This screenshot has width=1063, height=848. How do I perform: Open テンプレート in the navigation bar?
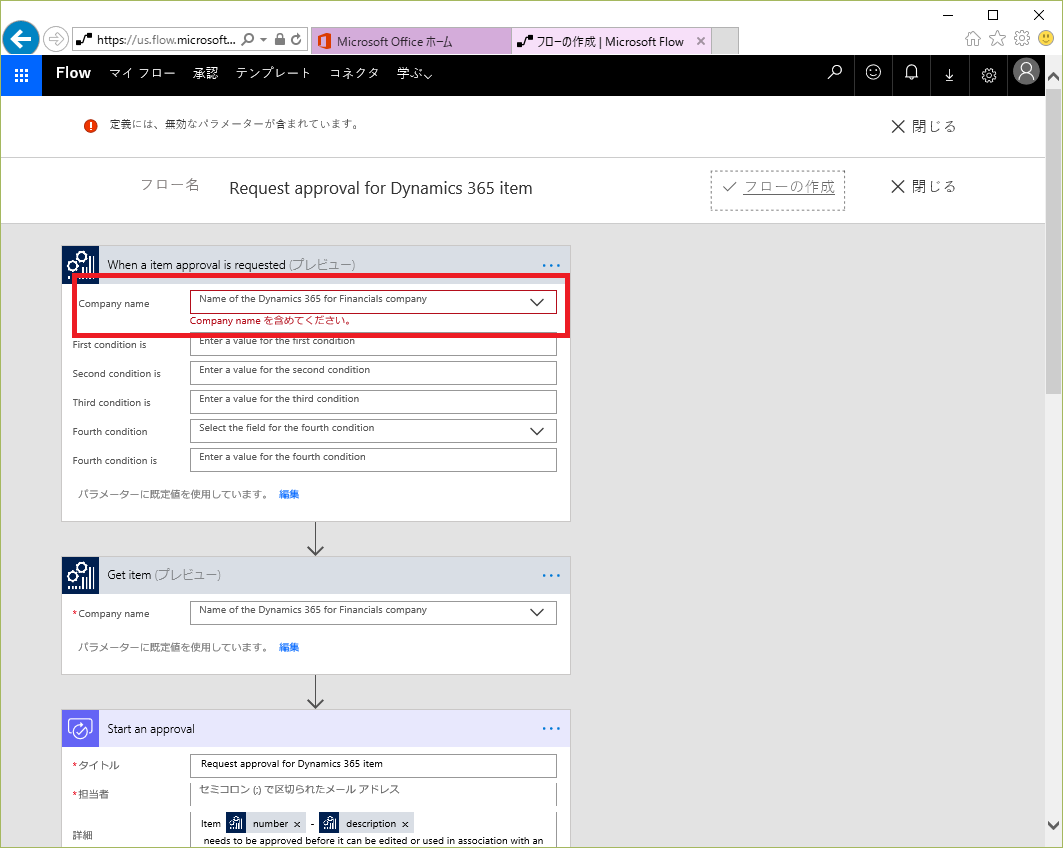[x=273, y=73]
